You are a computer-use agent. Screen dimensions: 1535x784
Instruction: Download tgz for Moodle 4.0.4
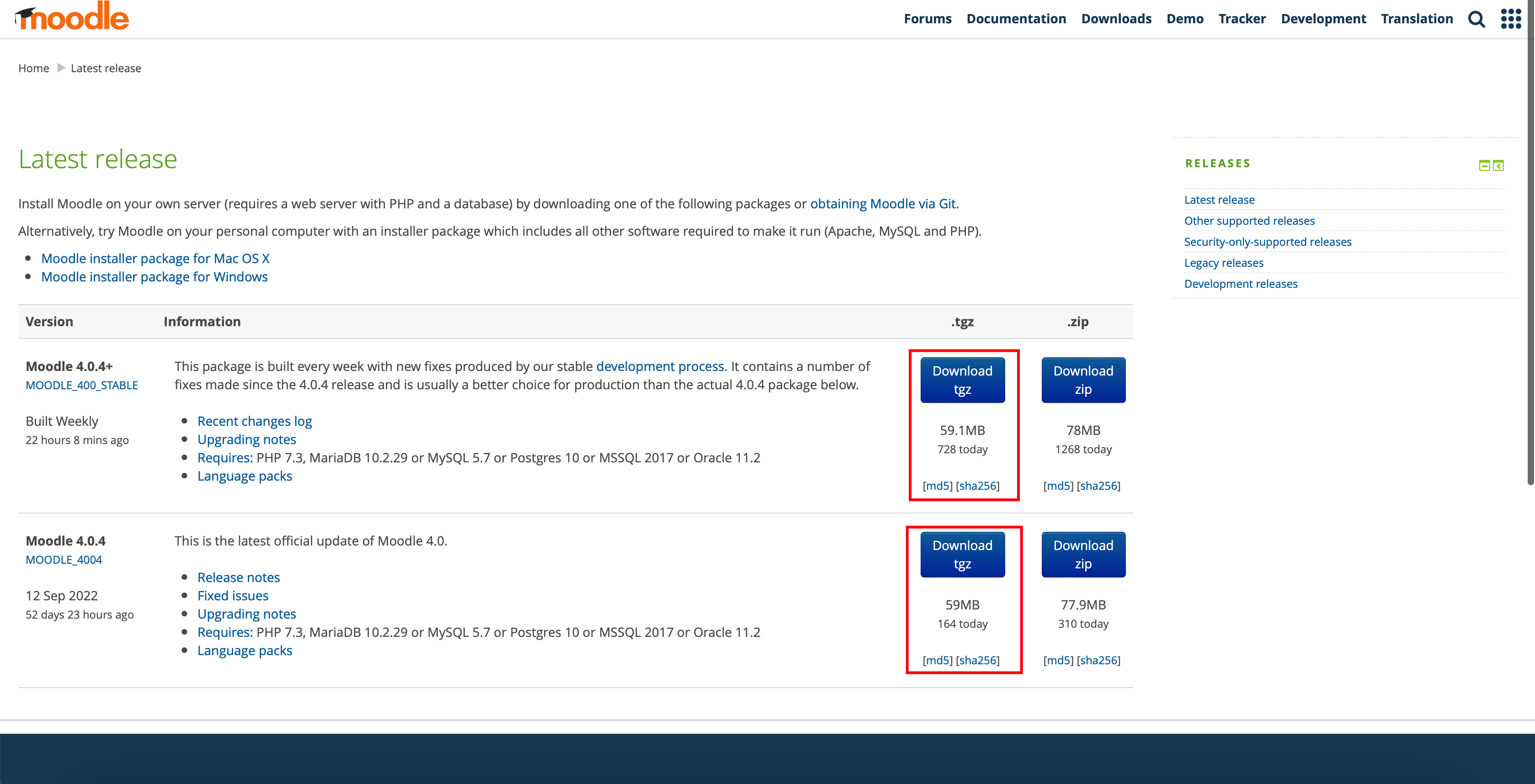click(962, 555)
